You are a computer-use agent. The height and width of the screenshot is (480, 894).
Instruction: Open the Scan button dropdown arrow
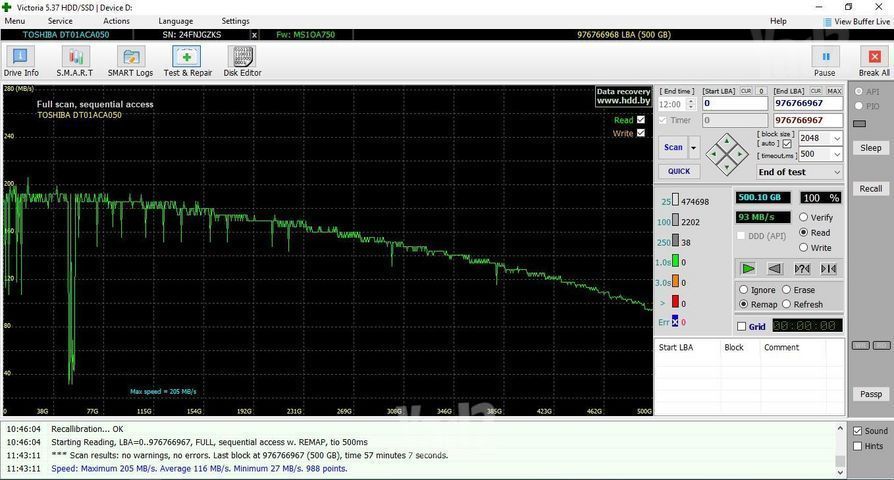[x=694, y=148]
